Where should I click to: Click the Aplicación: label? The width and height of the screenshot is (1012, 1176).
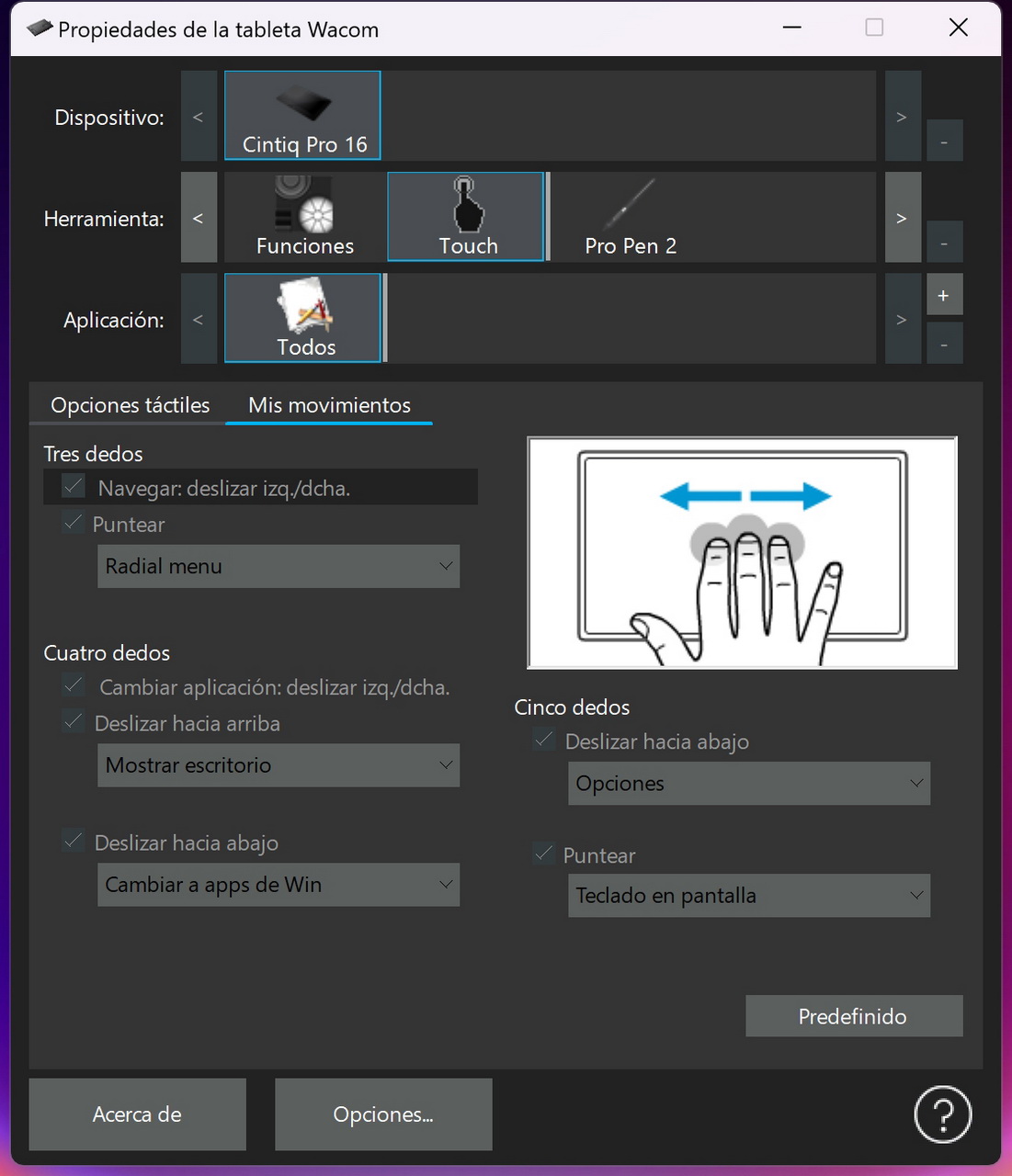[114, 320]
